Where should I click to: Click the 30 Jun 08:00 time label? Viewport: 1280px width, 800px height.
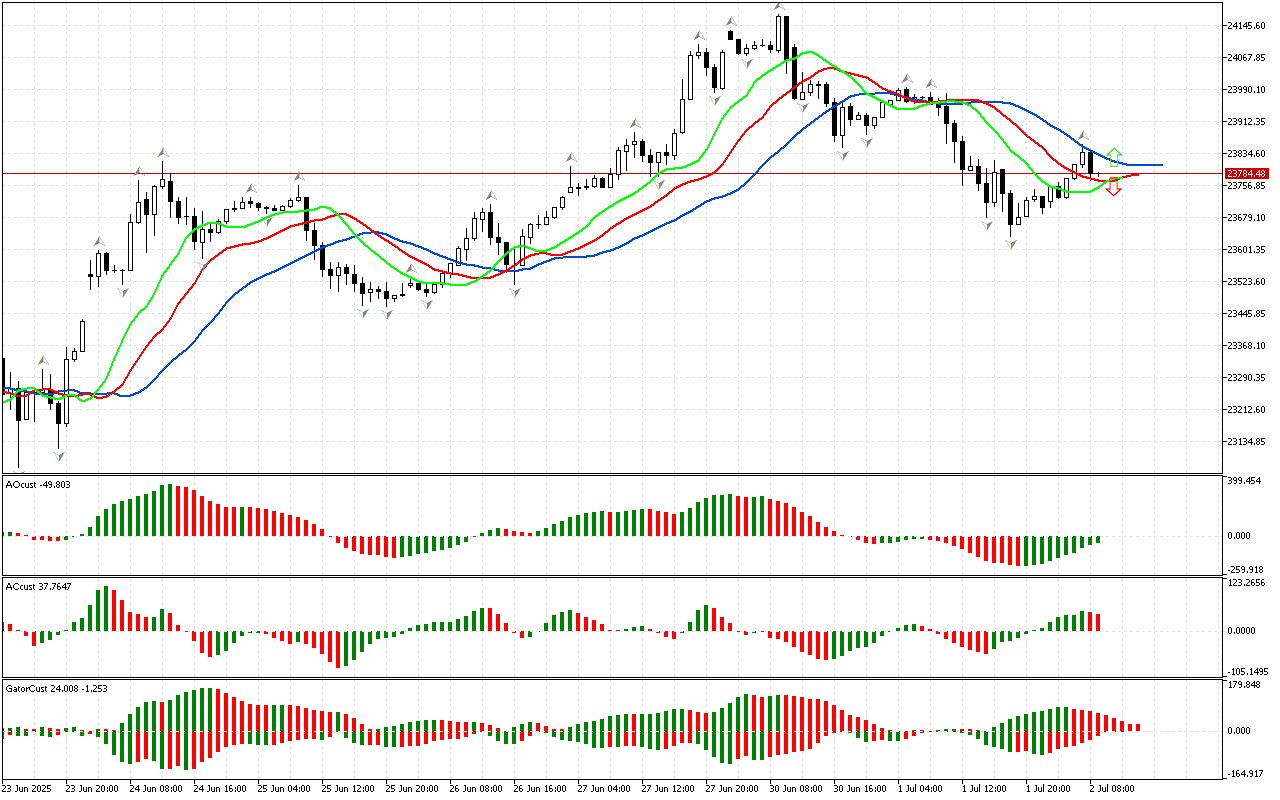pyautogui.click(x=795, y=789)
